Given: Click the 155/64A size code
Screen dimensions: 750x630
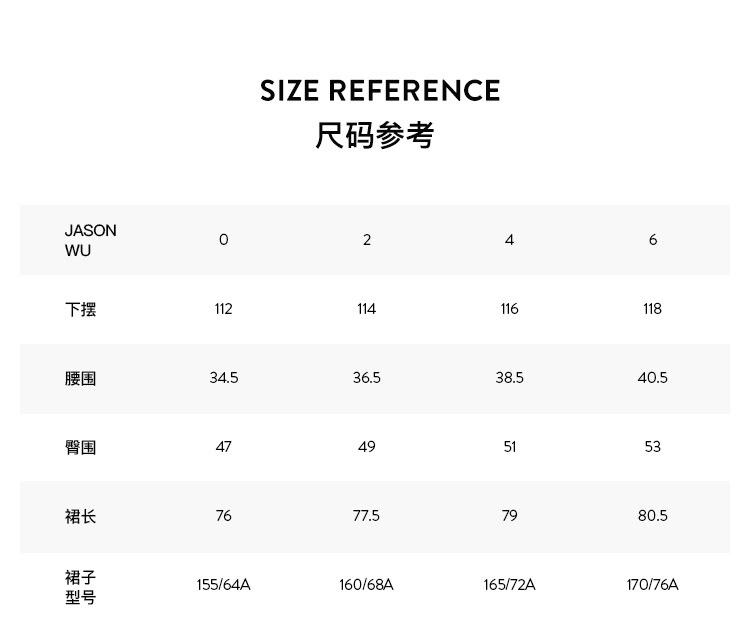Looking at the screenshot, I should click(x=223, y=585).
